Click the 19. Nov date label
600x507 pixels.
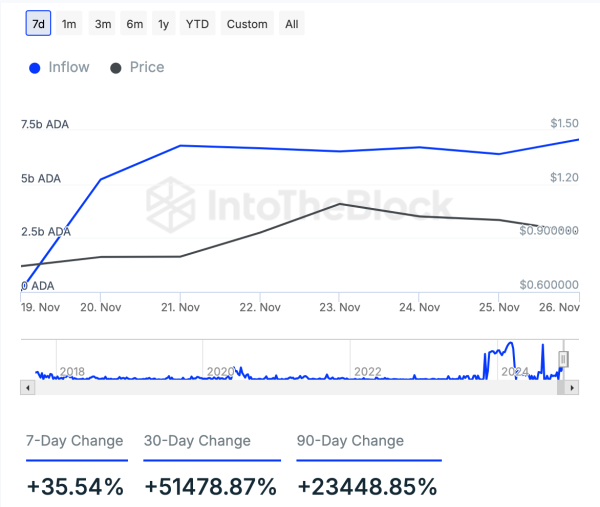(40, 307)
